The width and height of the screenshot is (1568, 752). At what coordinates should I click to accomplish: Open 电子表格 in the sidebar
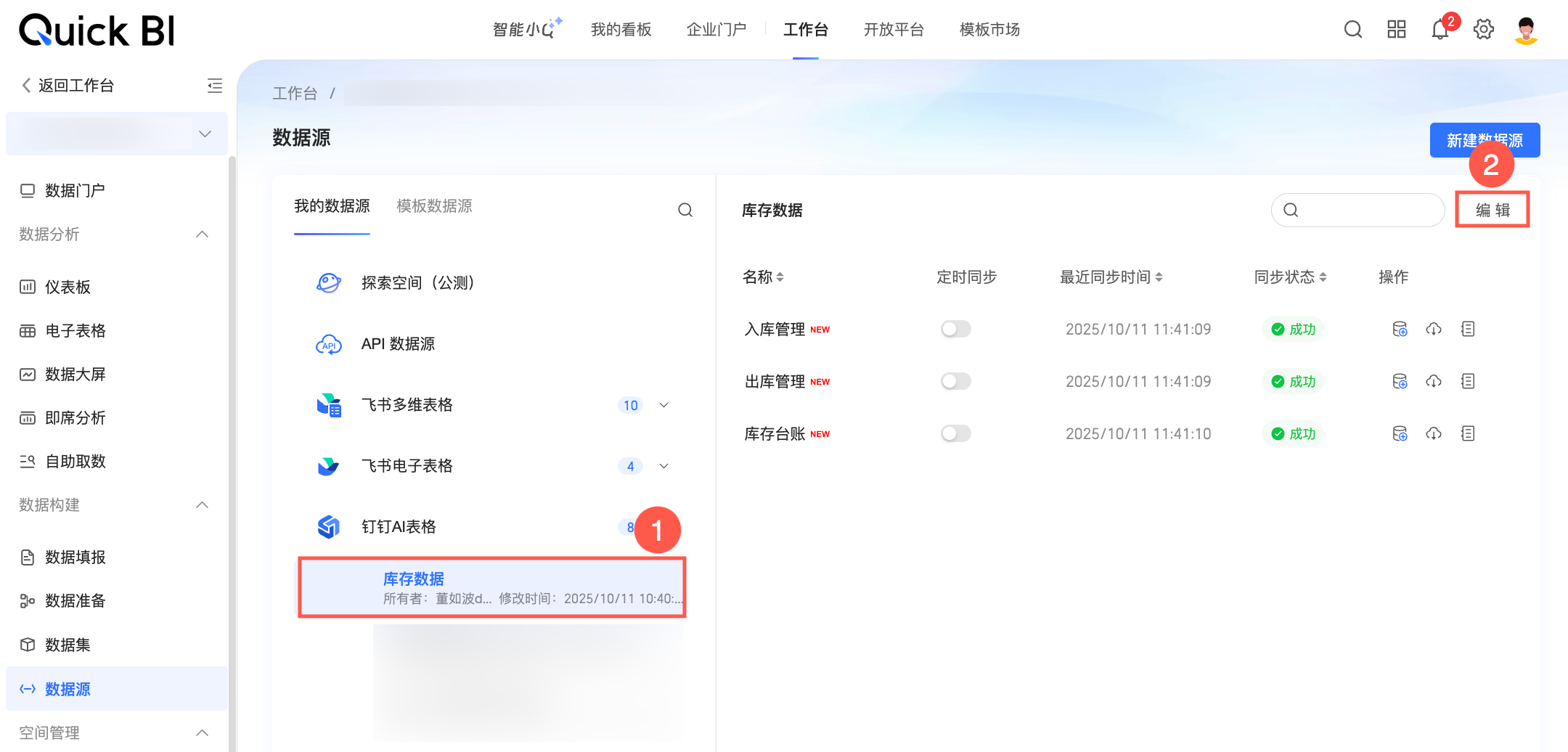point(75,331)
